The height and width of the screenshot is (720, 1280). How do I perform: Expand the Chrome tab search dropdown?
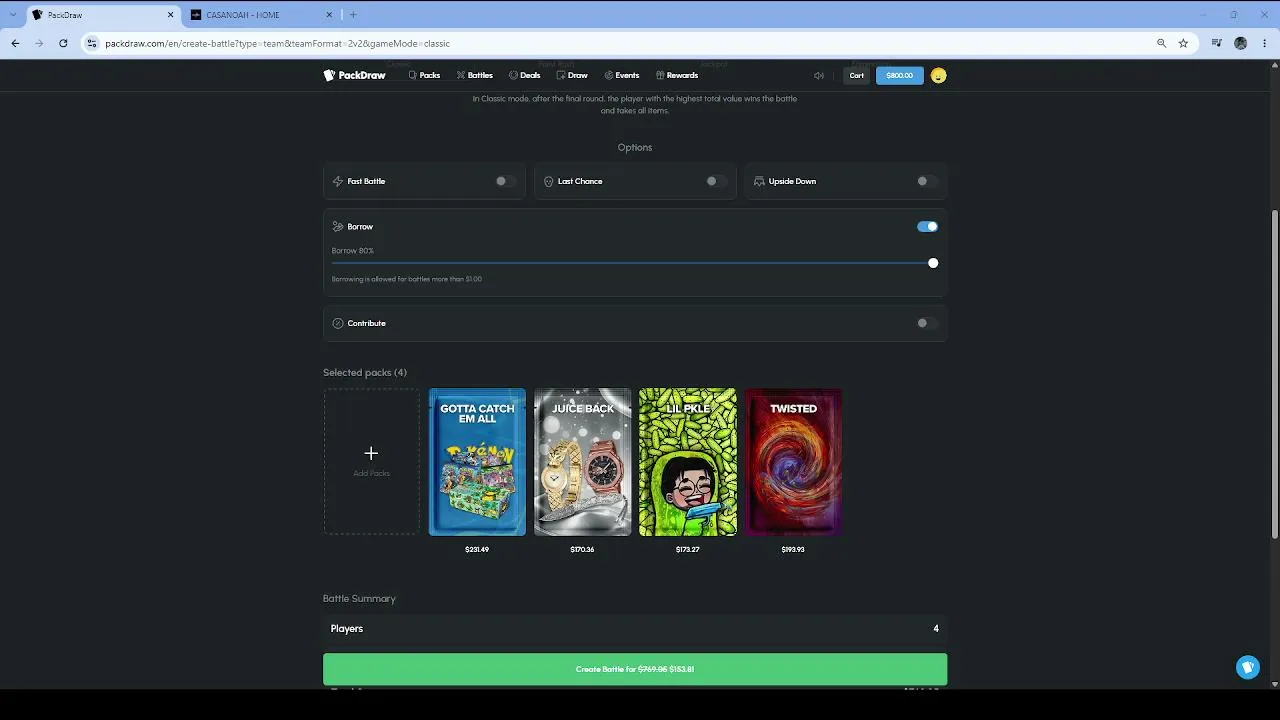(12, 15)
